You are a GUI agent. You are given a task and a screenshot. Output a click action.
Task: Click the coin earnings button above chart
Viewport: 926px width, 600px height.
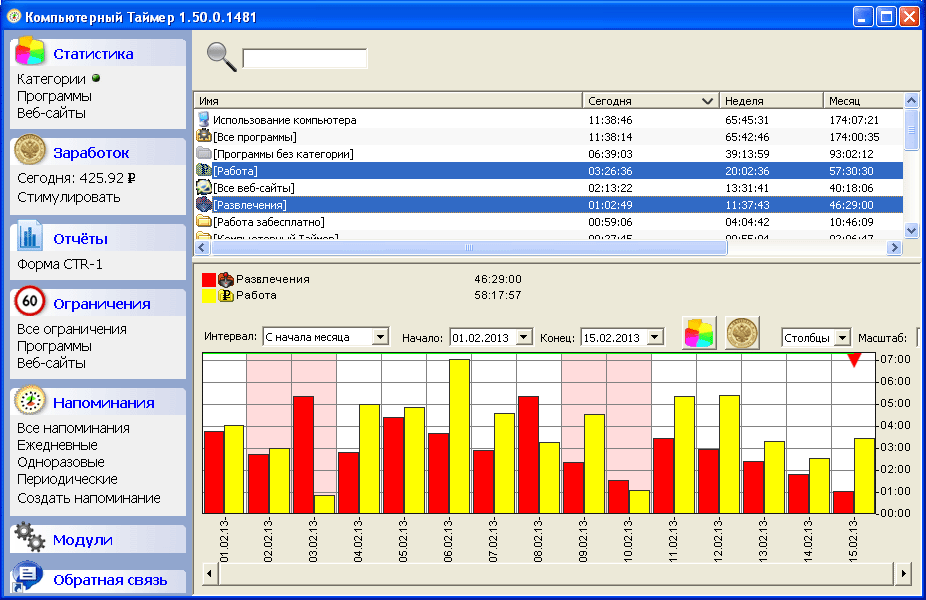(742, 333)
